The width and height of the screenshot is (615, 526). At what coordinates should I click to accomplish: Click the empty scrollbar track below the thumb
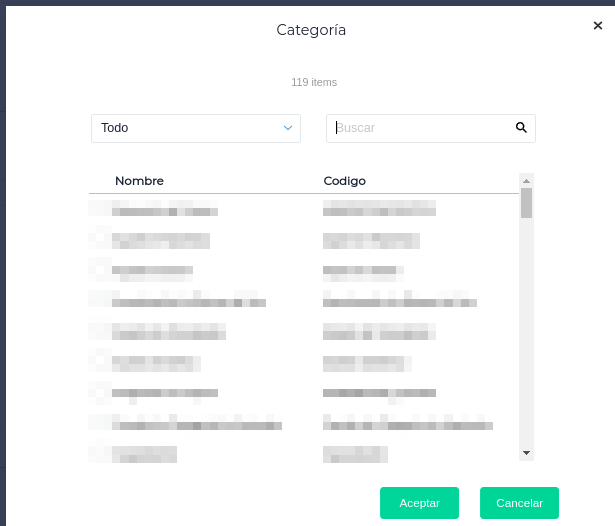point(526,330)
